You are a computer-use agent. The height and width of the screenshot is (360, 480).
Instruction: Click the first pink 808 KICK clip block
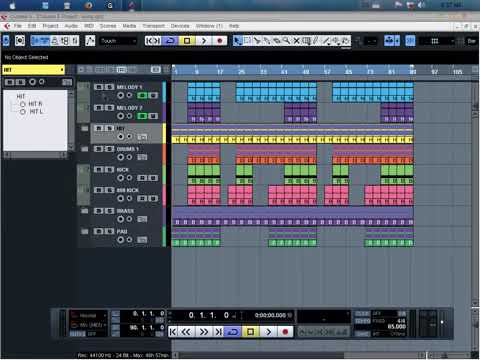pyautogui.click(x=204, y=195)
